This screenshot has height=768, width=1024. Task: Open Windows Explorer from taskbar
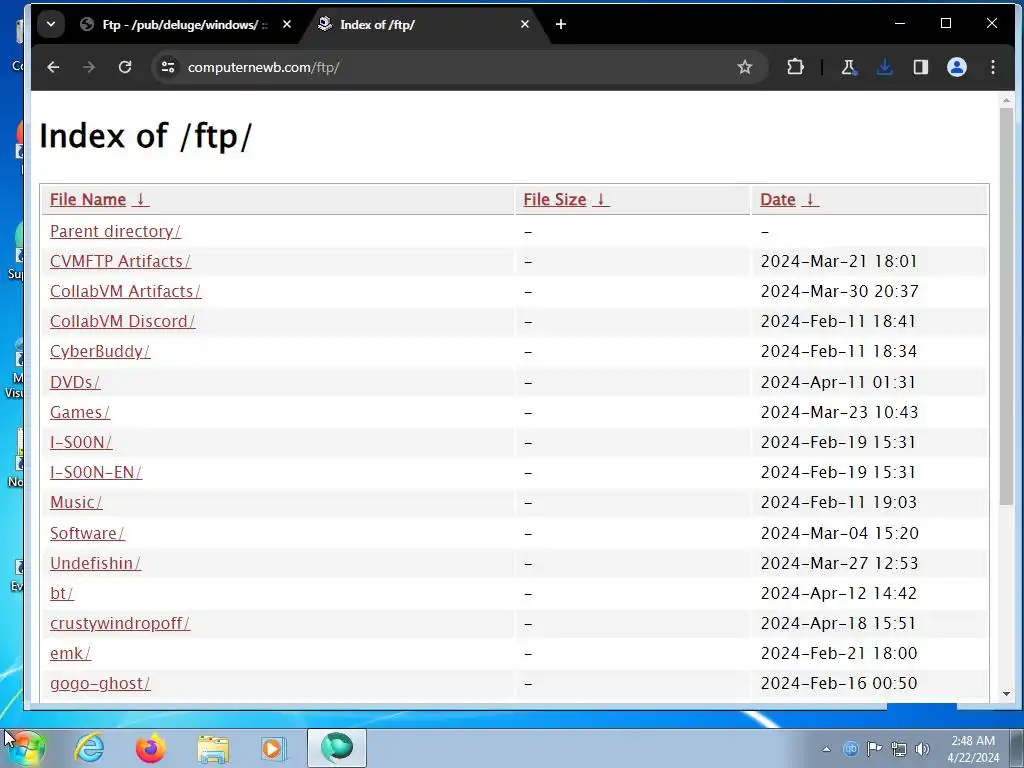click(213, 748)
